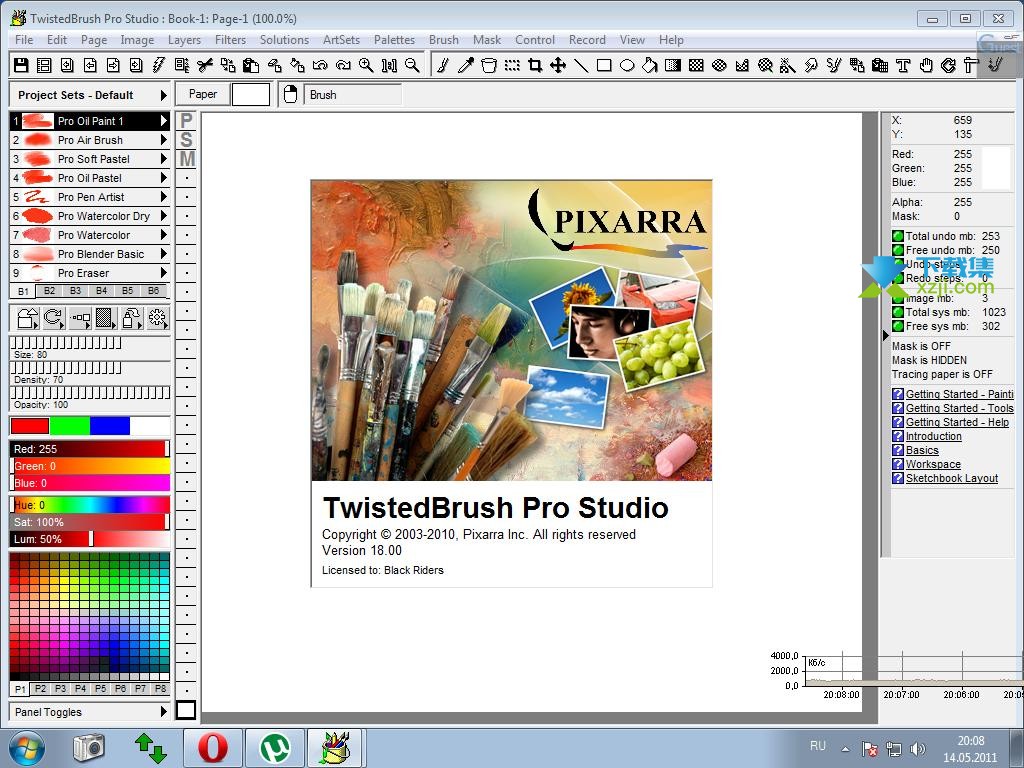This screenshot has height=768, width=1024.
Task: Switch to the P4 palette tab
Action: pos(80,688)
